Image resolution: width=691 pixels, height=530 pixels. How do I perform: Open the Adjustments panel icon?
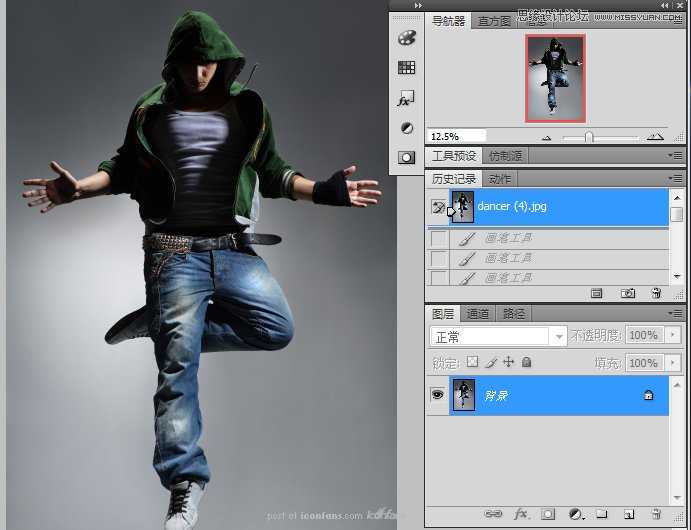(406, 128)
